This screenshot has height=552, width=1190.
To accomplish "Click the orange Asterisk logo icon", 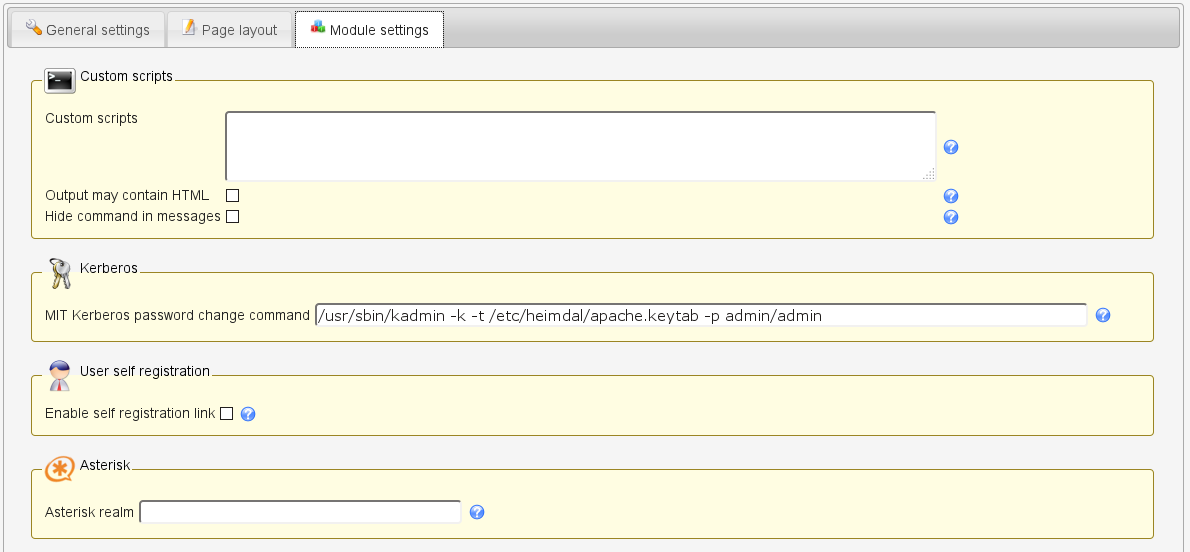I will coord(60,468).
